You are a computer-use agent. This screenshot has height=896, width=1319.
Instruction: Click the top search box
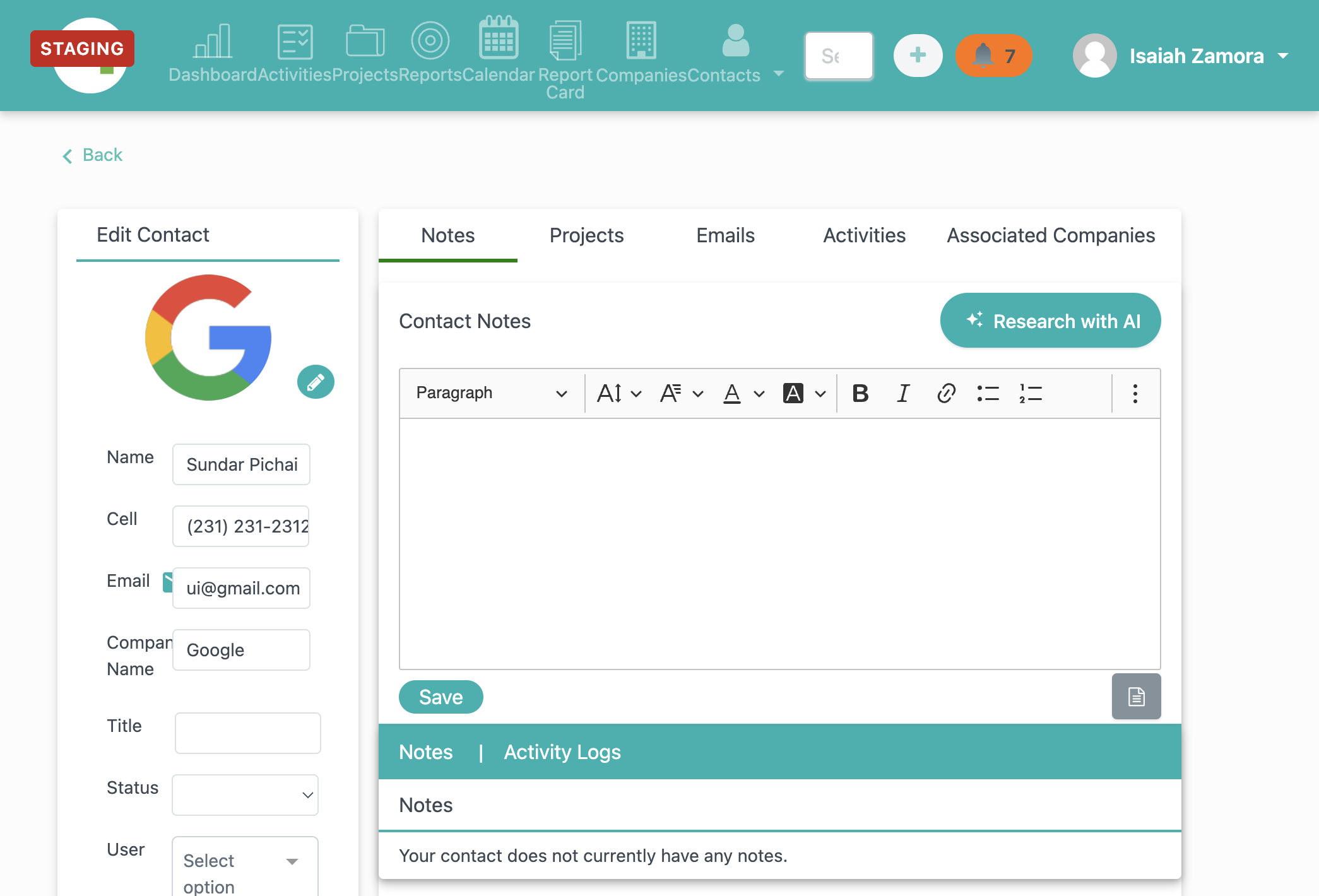point(839,56)
